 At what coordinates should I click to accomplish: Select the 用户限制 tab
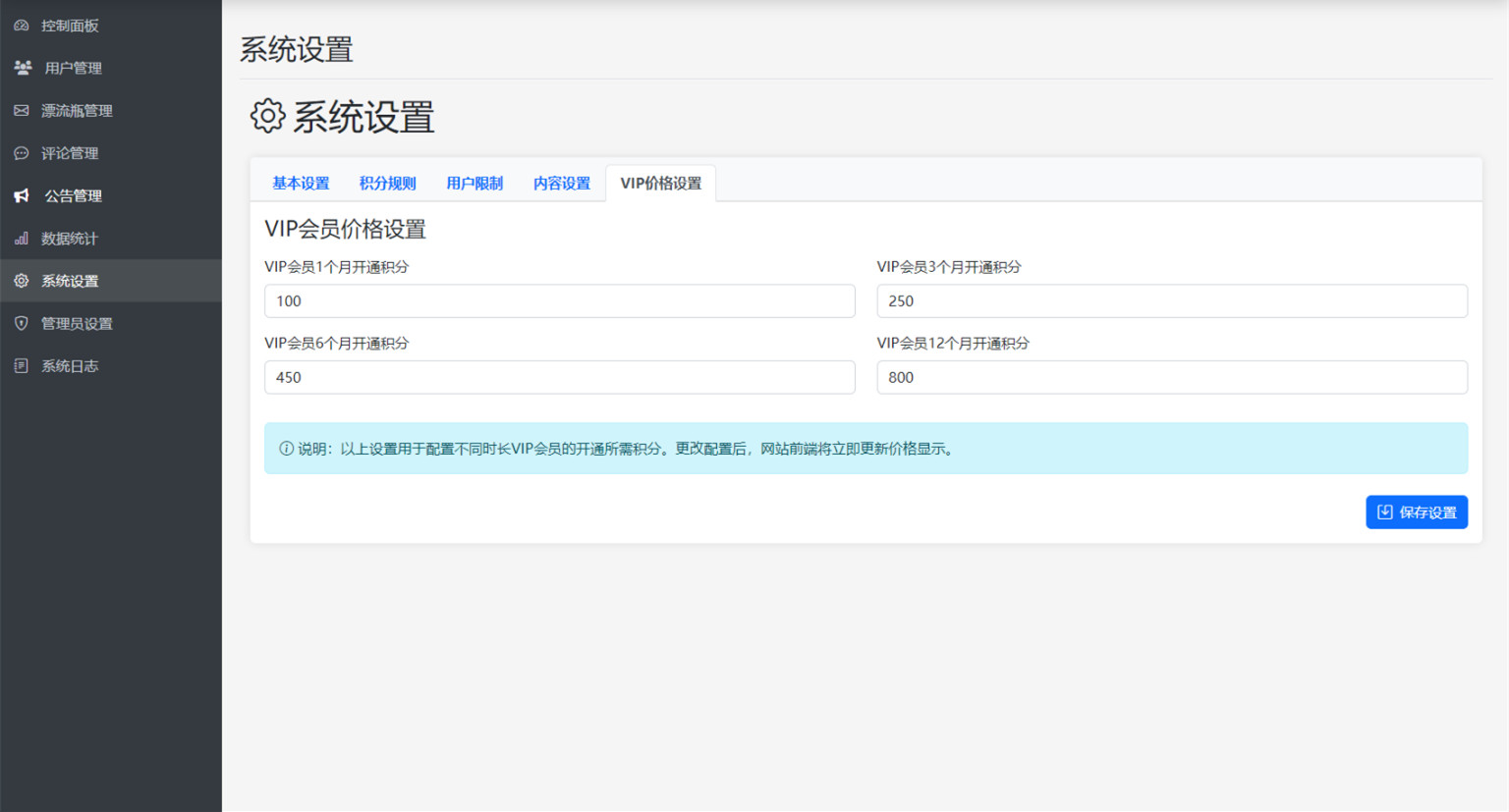pos(475,184)
